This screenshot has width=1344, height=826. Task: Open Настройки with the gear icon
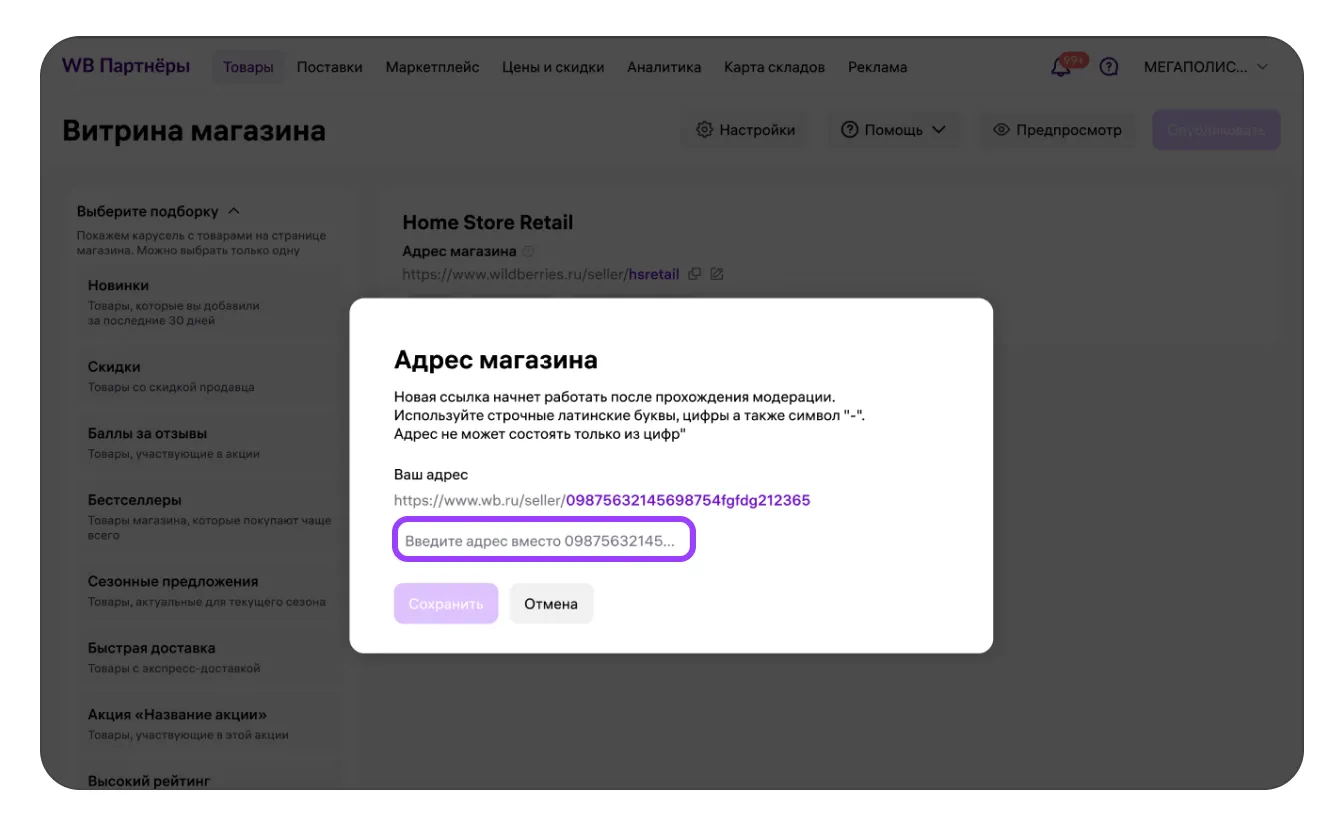pyautogui.click(x=745, y=130)
